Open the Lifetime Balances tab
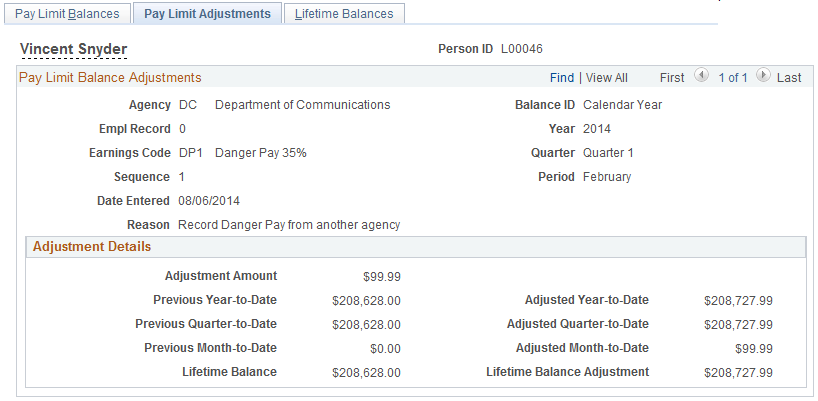 click(x=344, y=14)
